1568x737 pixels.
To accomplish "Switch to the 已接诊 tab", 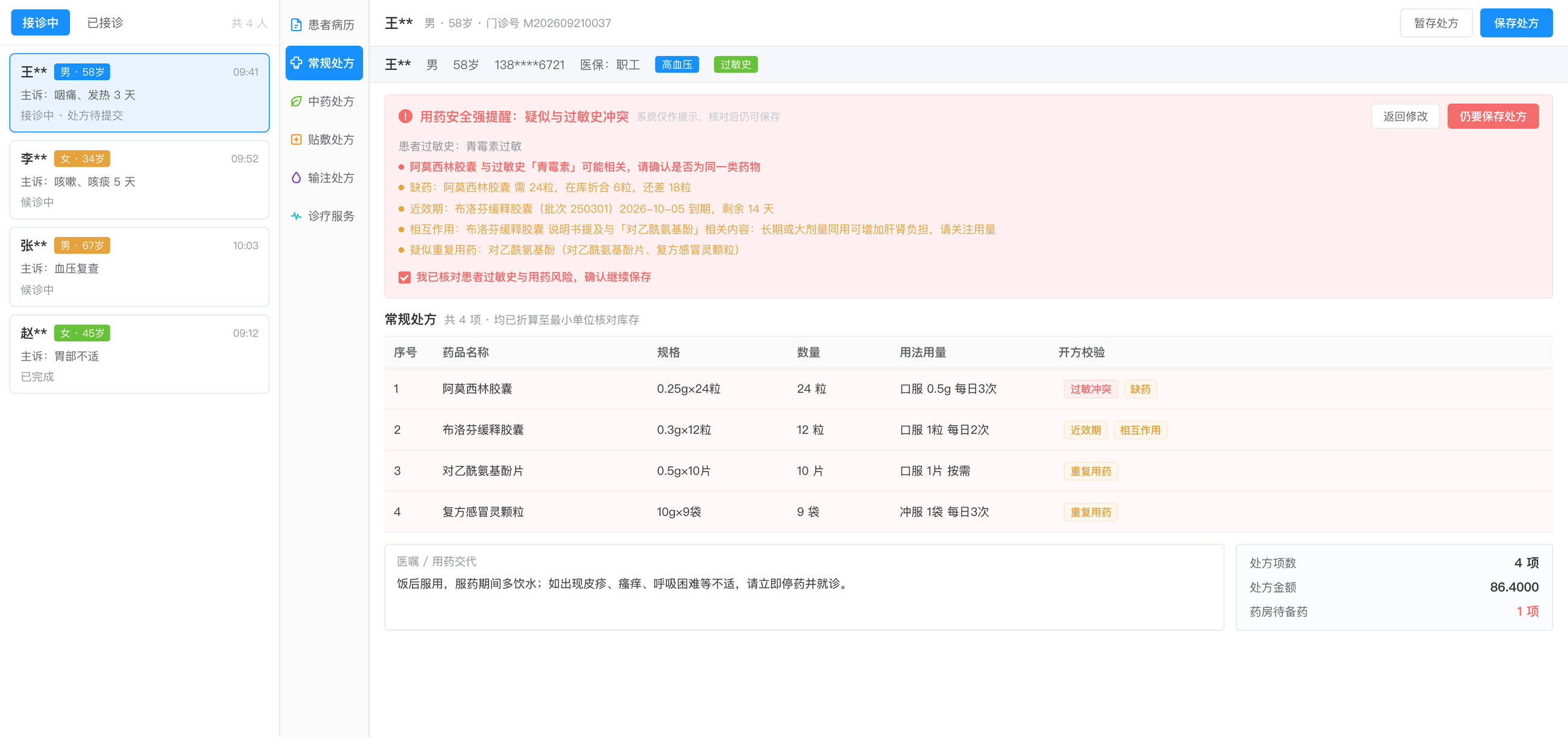I will (105, 22).
